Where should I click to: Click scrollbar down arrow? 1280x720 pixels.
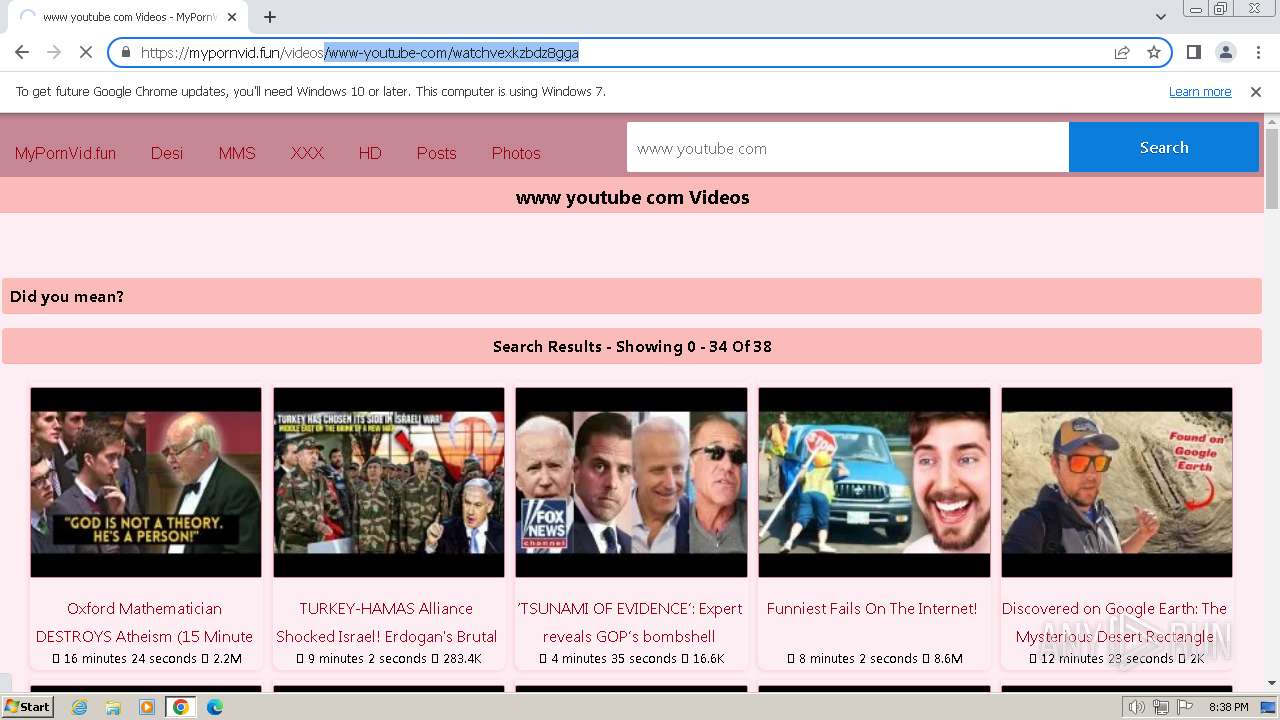1272,683
